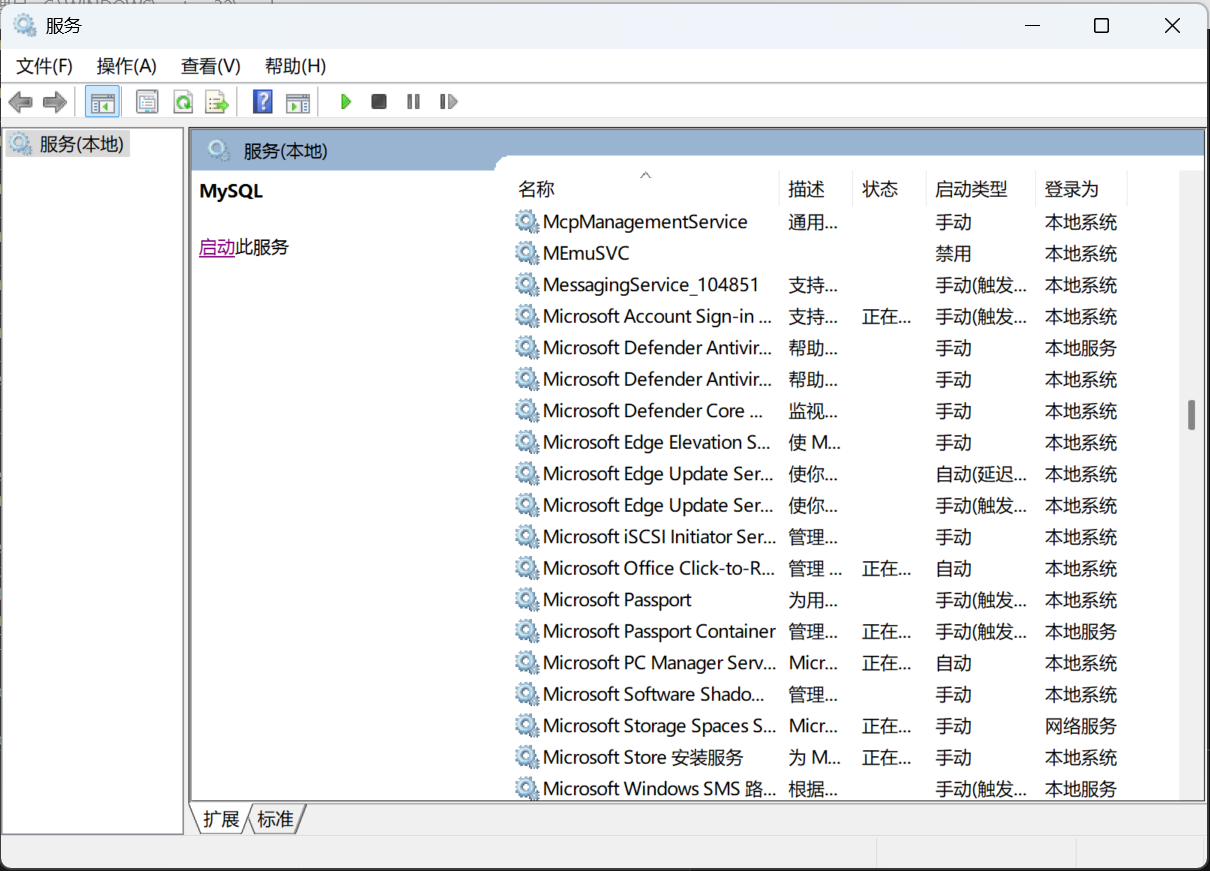Screen dimensions: 1210x871
Task: Select 服务(本地) in the left tree
Action: (x=81, y=144)
